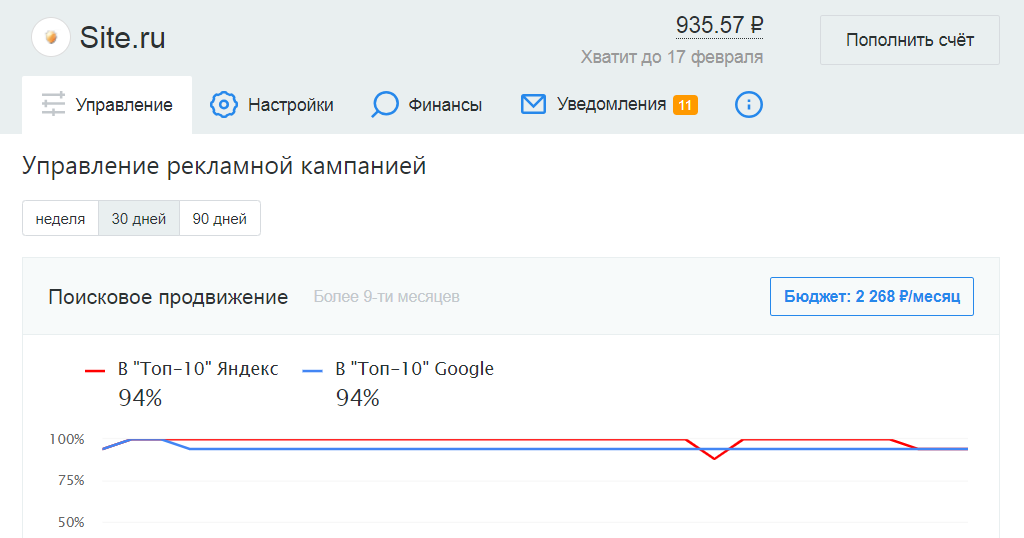Switch to the Настройки tab
Viewport: 1024px width, 538px height.
tap(272, 105)
